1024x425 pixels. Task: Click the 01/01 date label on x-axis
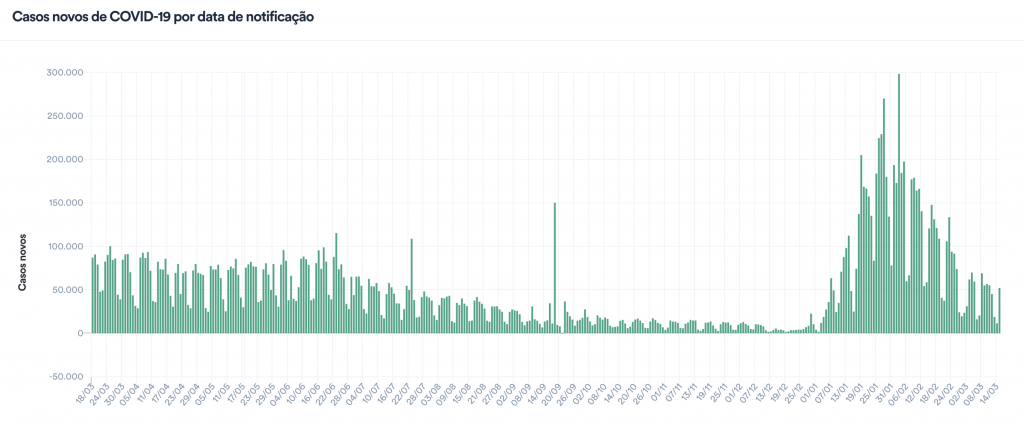(x=811, y=394)
